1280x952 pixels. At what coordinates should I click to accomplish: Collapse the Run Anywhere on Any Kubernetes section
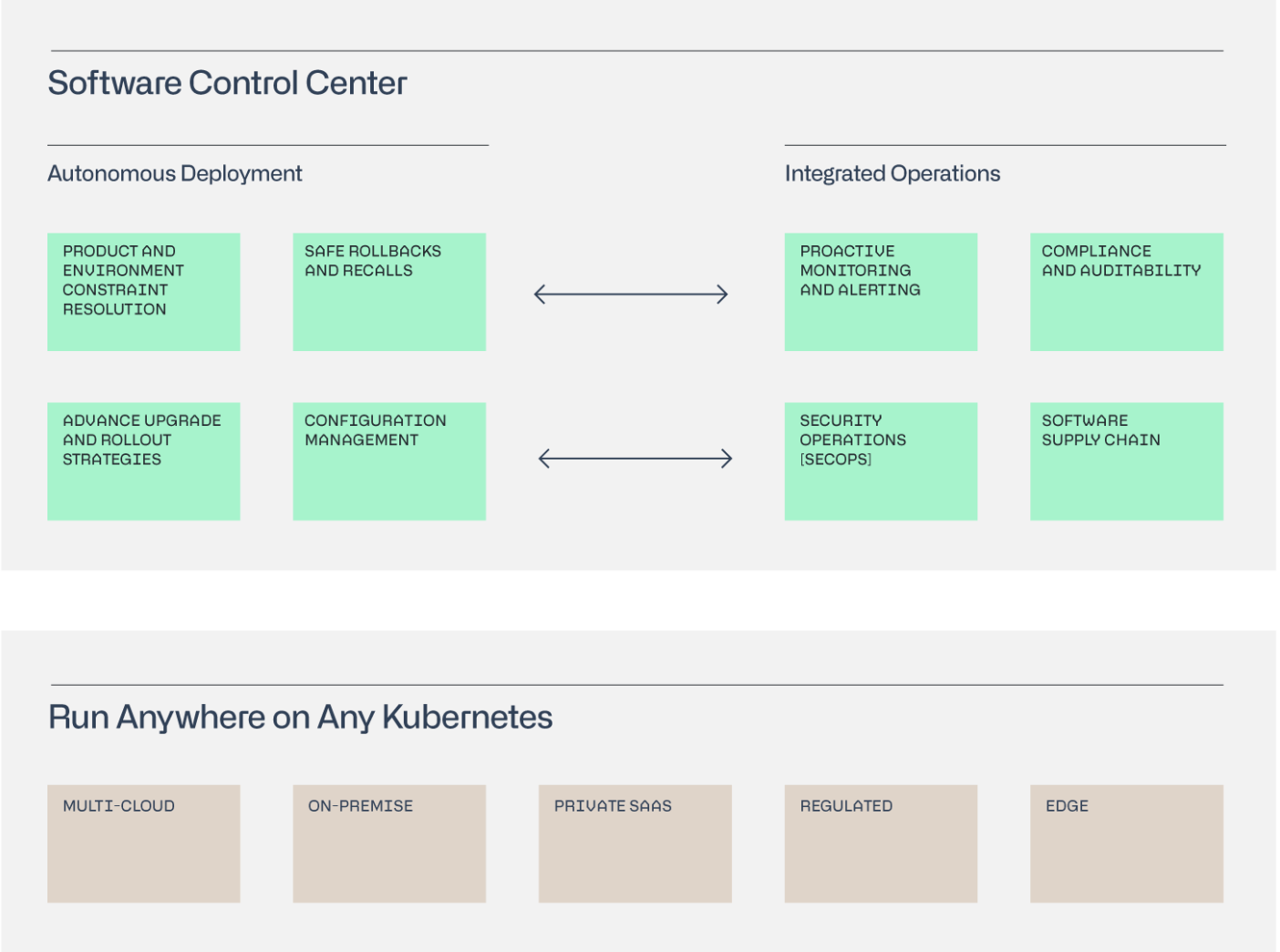pyautogui.click(x=300, y=717)
